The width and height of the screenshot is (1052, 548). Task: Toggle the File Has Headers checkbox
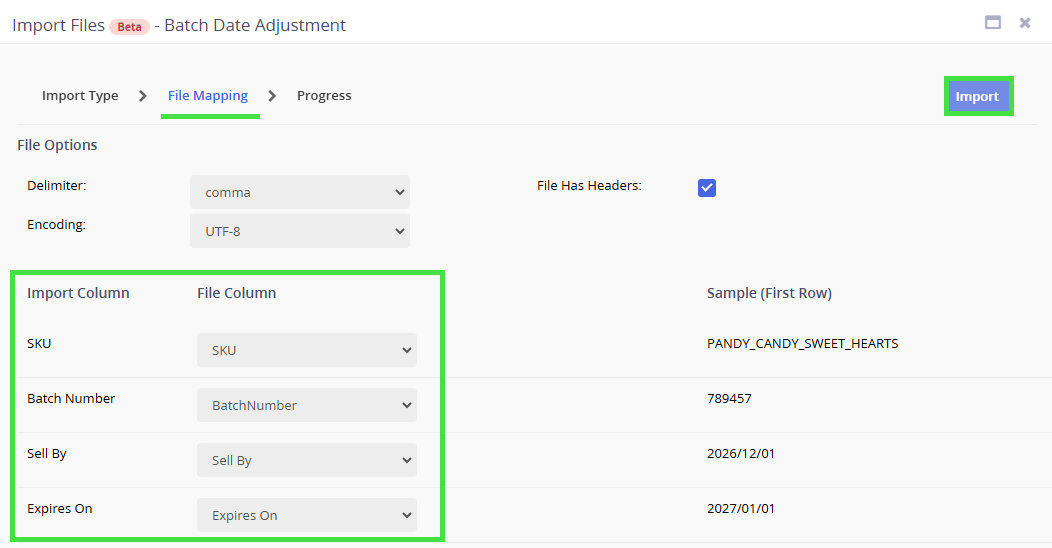(x=707, y=188)
